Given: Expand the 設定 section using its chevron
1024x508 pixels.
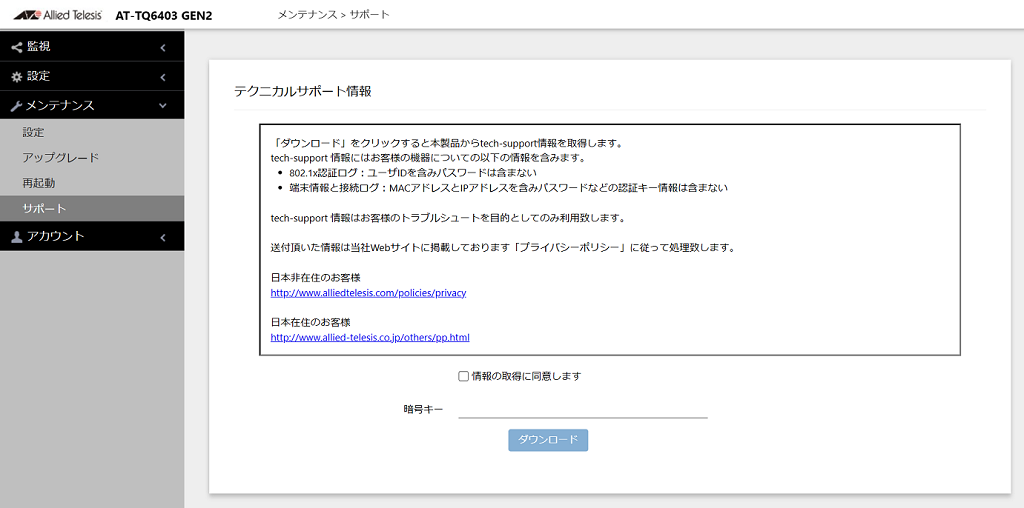Looking at the screenshot, I should pyautogui.click(x=163, y=77).
